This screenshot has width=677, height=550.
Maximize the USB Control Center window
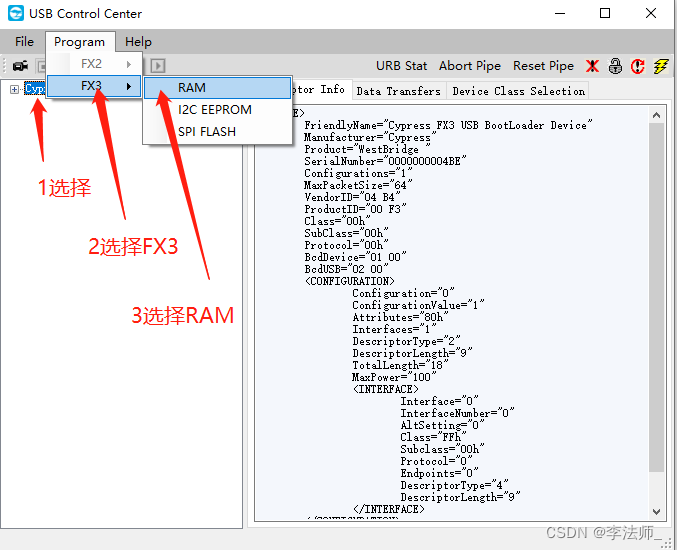click(x=605, y=13)
